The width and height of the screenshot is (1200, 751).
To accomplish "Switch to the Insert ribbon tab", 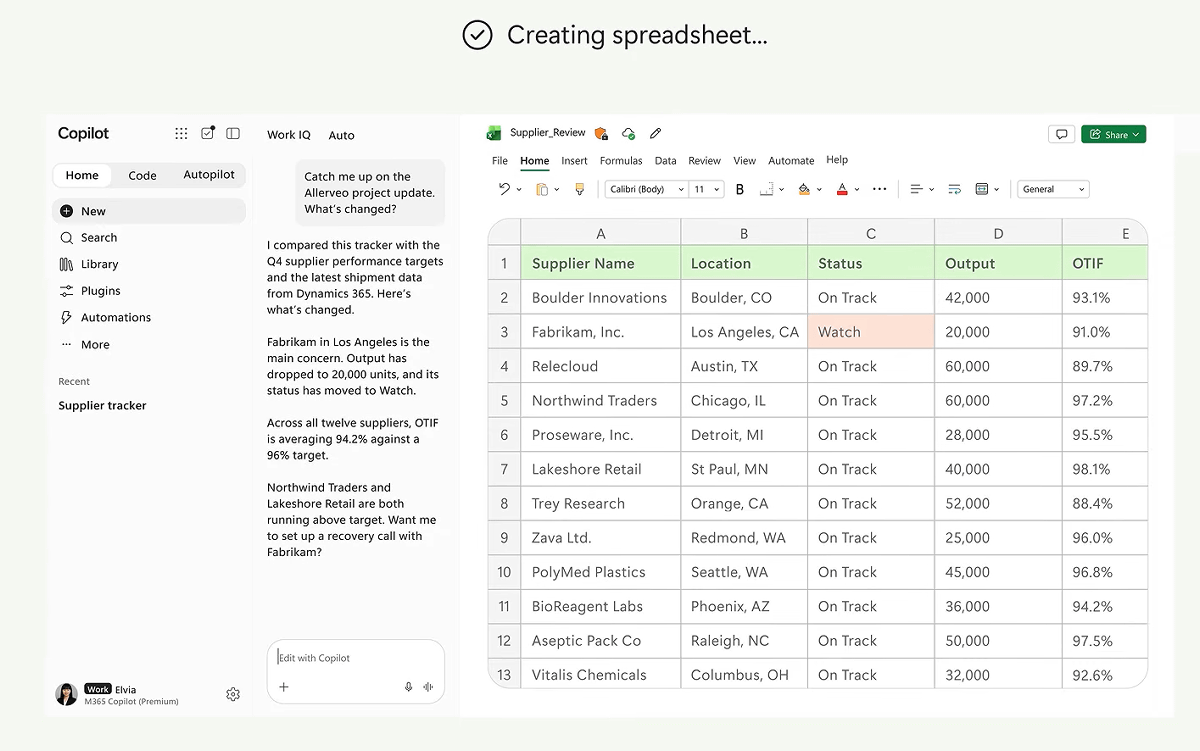I will (x=575, y=160).
